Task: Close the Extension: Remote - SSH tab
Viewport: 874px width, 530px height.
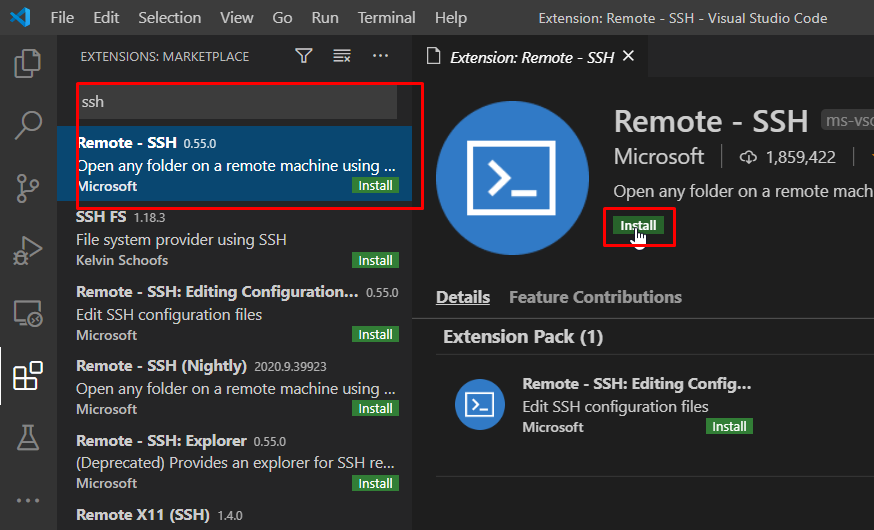Action: [x=628, y=56]
